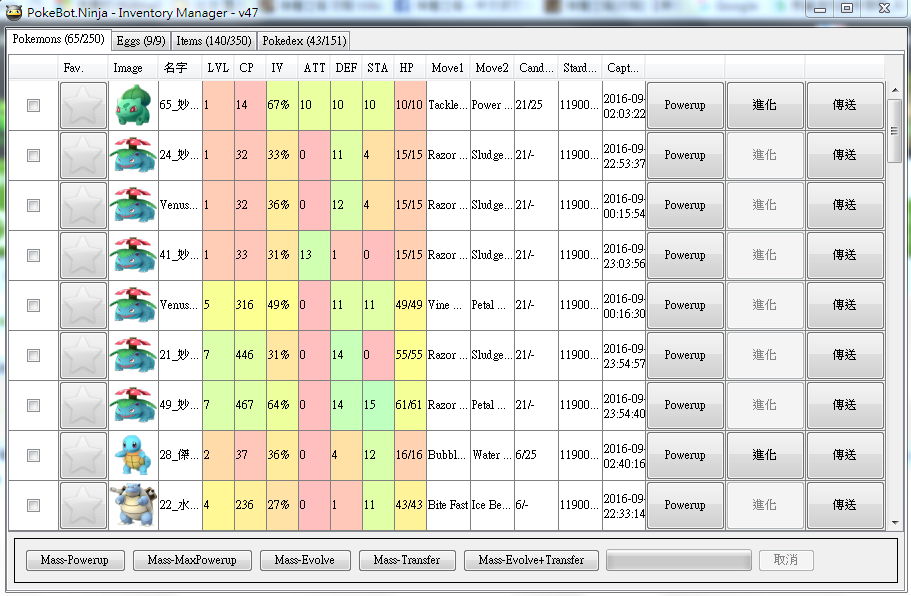
Task: Click 傳送 to transfer the CP 316 Venusaur
Action: [x=845, y=305]
